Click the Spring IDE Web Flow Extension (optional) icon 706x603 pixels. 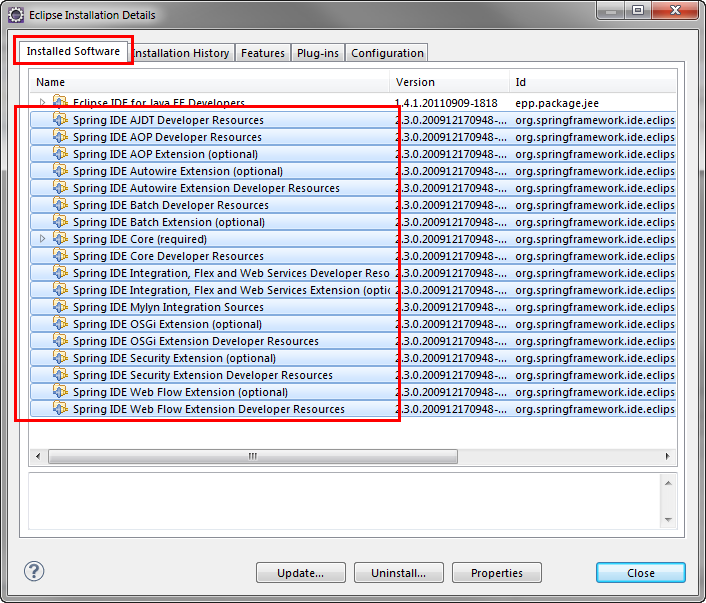(x=60, y=392)
